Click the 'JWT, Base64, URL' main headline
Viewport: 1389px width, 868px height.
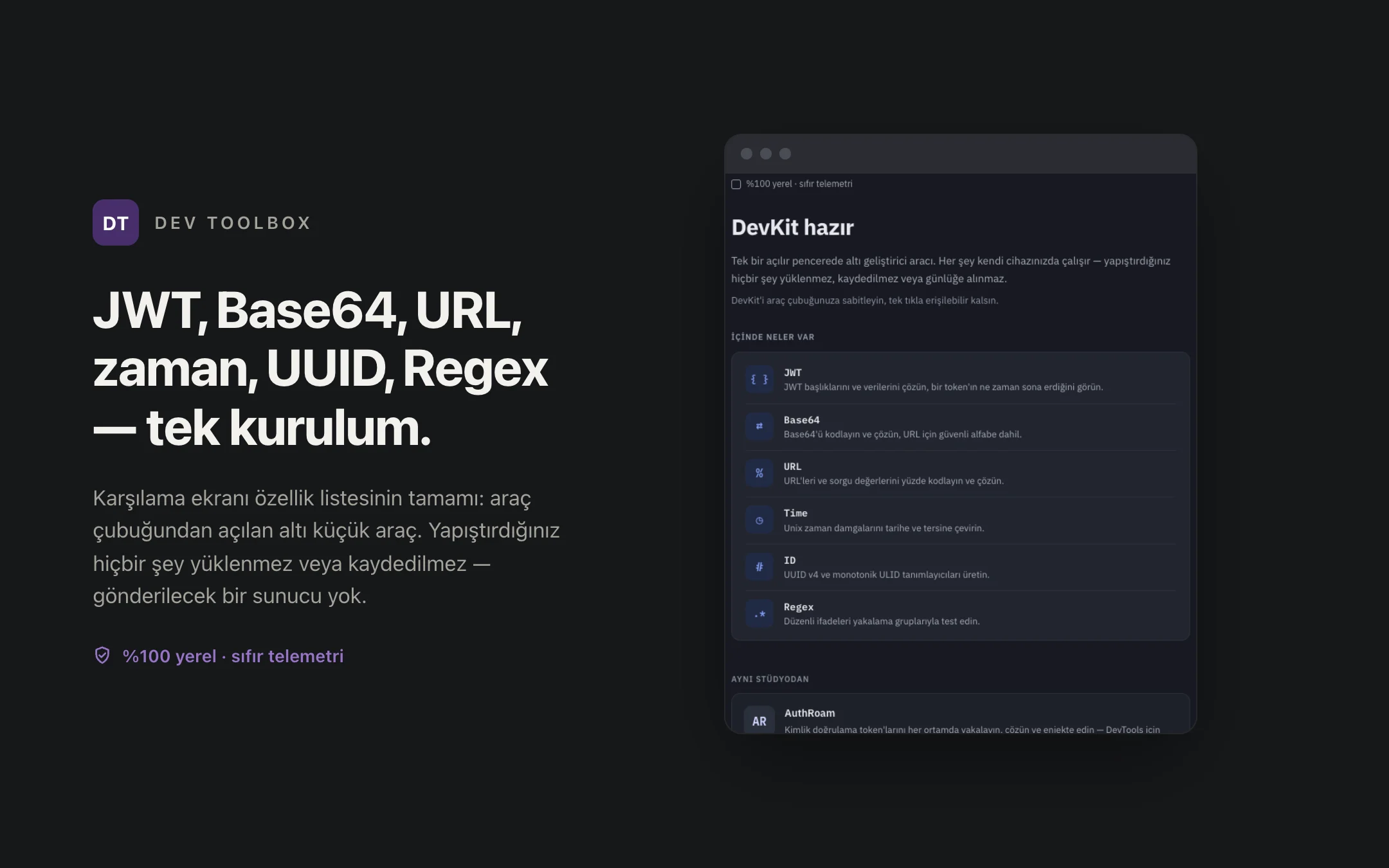(320, 369)
